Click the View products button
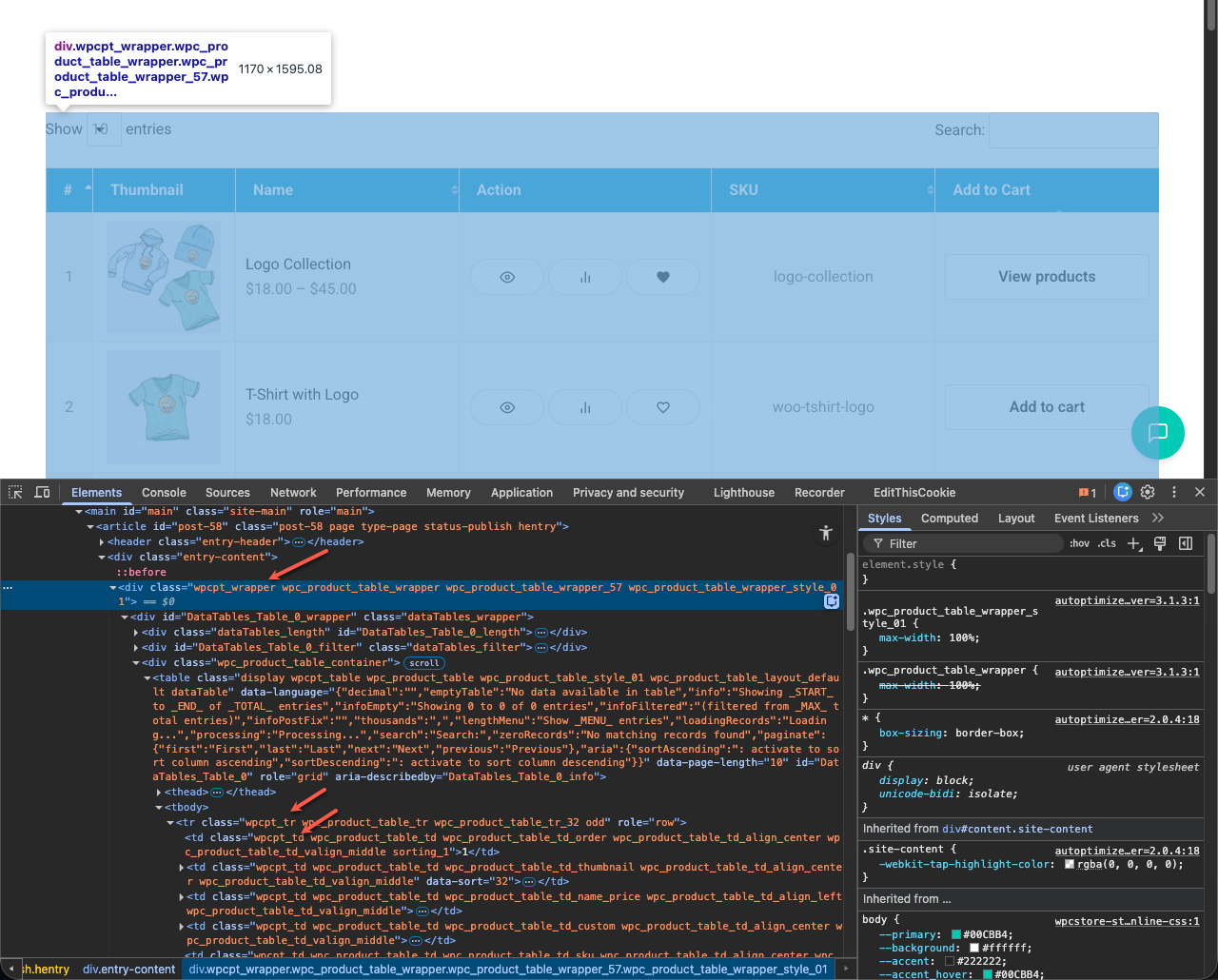Screen dimensions: 1218x980 [1047, 277]
